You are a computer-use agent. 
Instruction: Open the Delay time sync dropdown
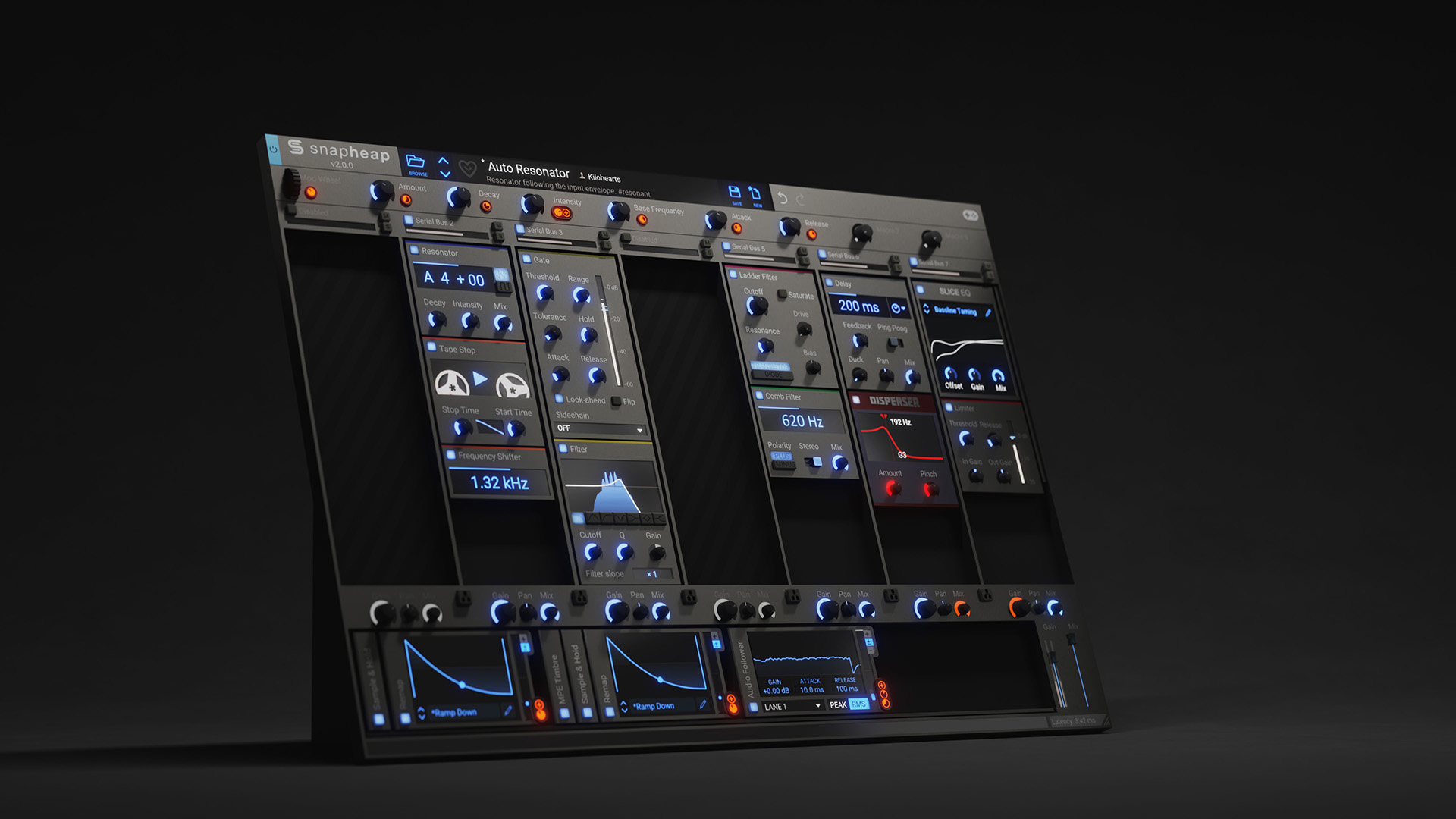(x=899, y=309)
